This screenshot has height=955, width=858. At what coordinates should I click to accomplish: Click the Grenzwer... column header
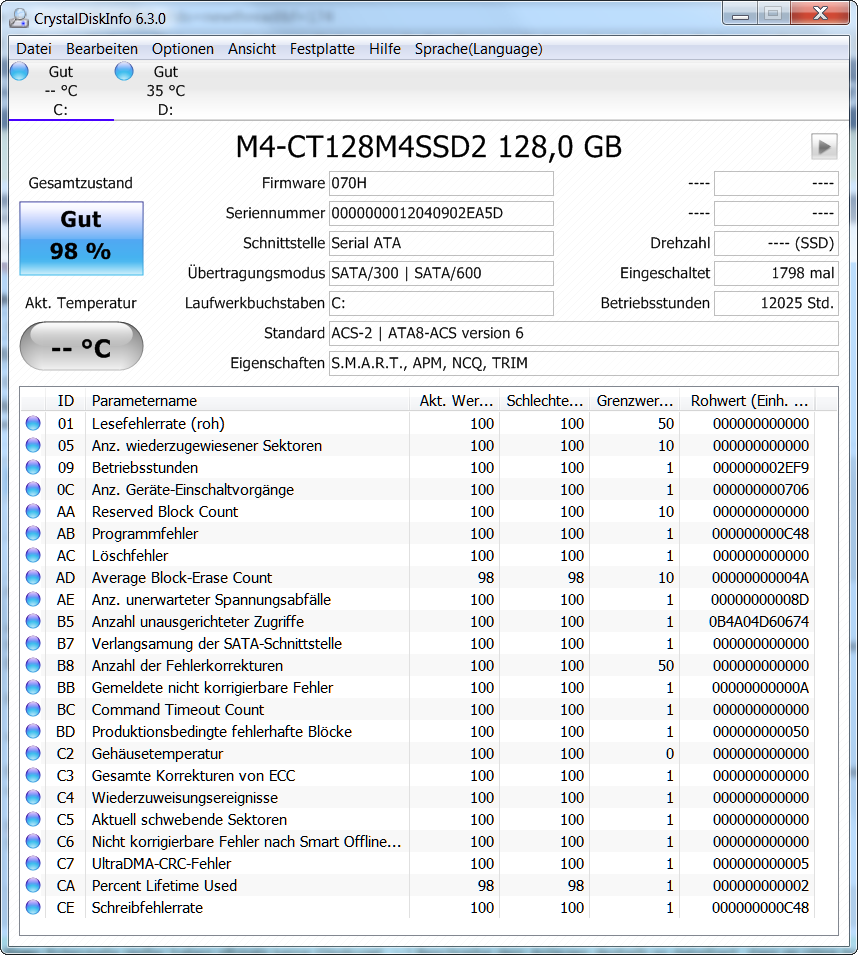(635, 400)
